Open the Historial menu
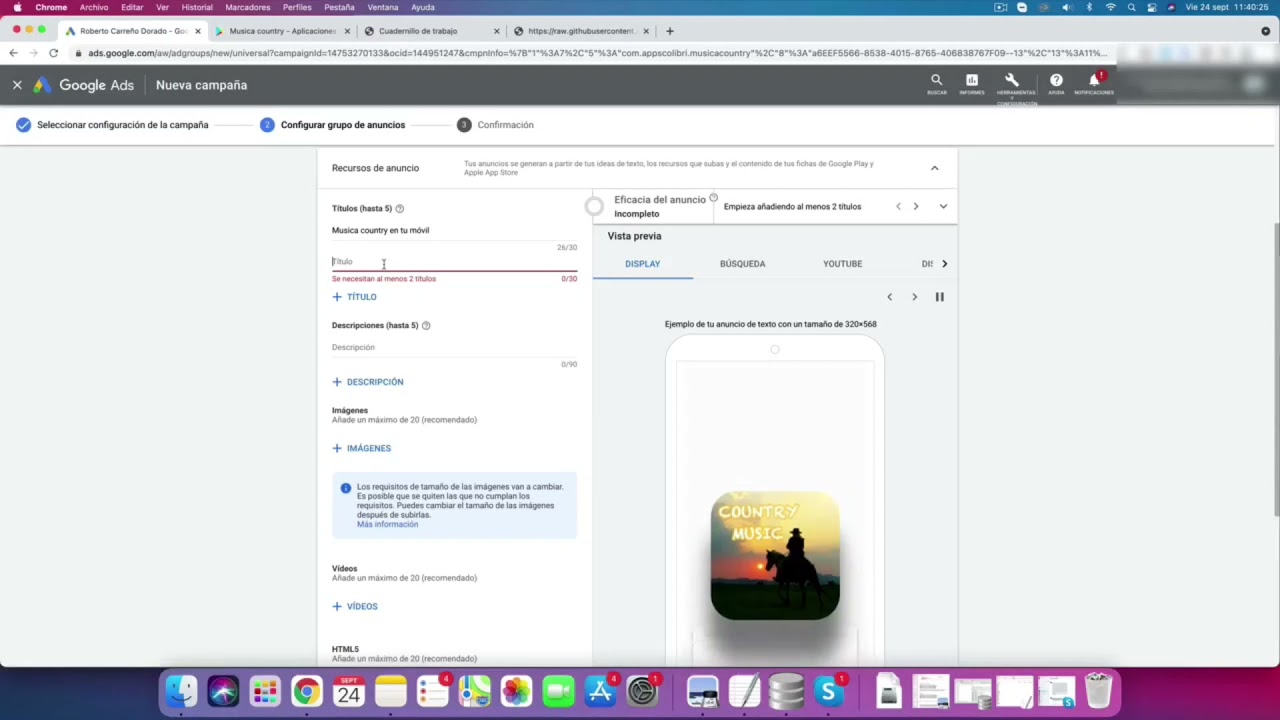Viewport: 1280px width, 720px height. click(197, 7)
